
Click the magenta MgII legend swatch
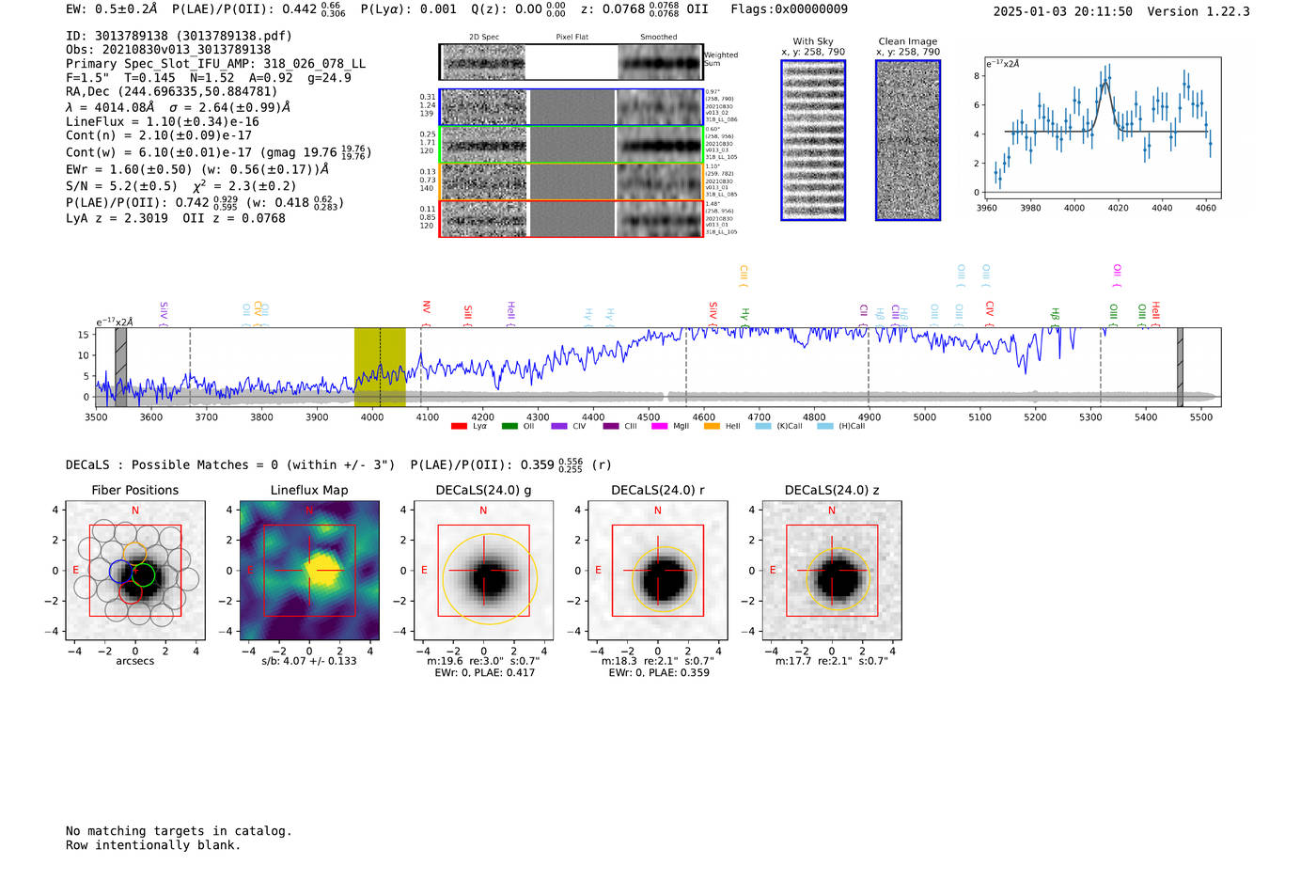659,427
